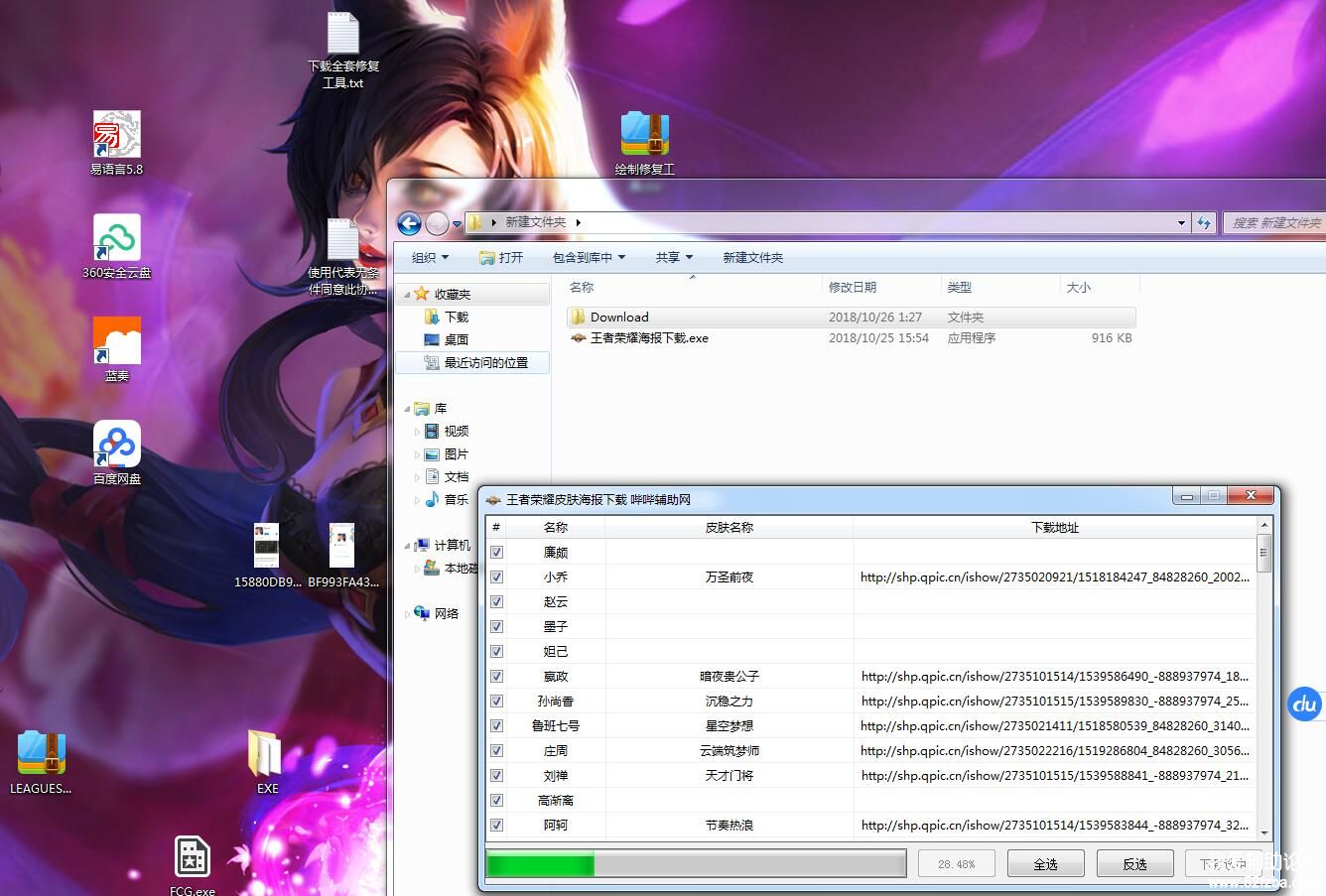The height and width of the screenshot is (896, 1326).
Task: Select the 绘制修复工 archive icon
Action: tap(644, 134)
